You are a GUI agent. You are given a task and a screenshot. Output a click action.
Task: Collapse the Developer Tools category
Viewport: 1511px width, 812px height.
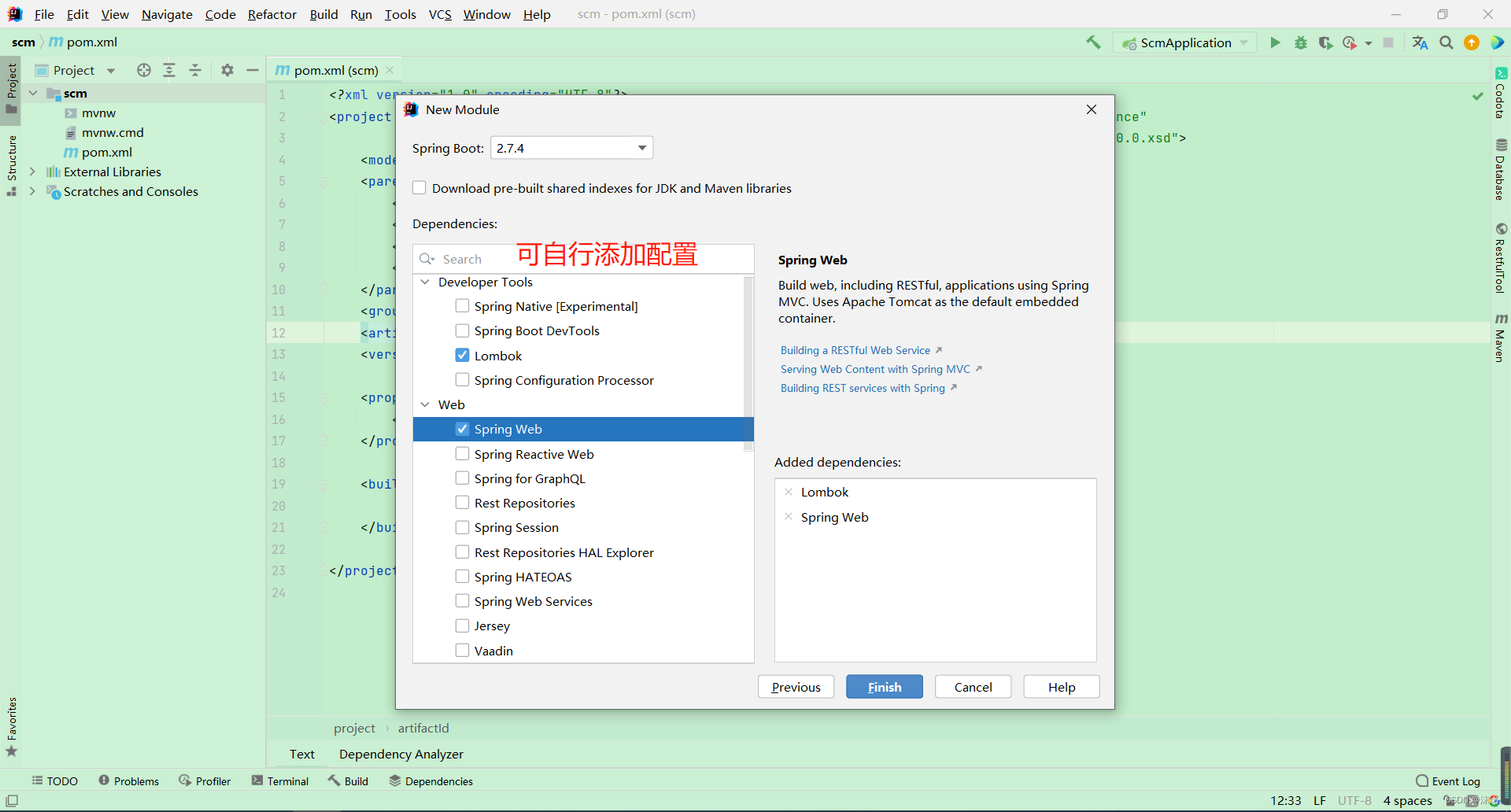[x=425, y=282]
